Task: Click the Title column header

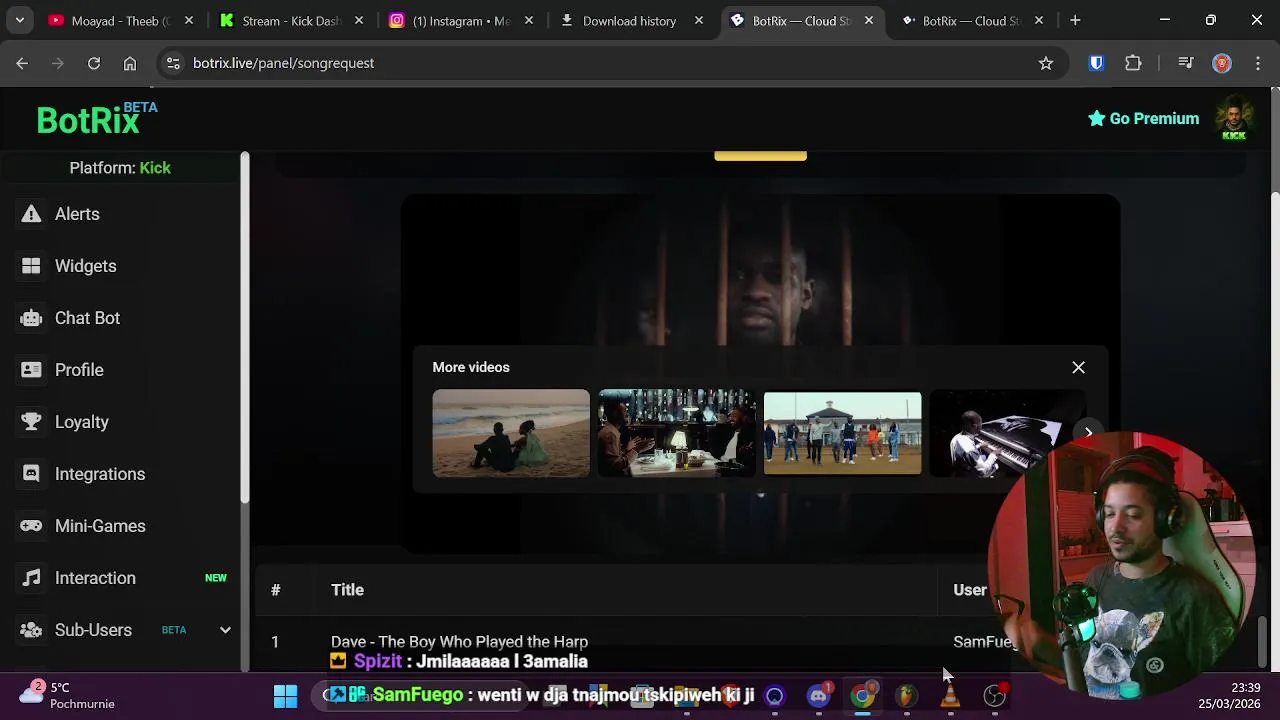Action: (x=347, y=590)
